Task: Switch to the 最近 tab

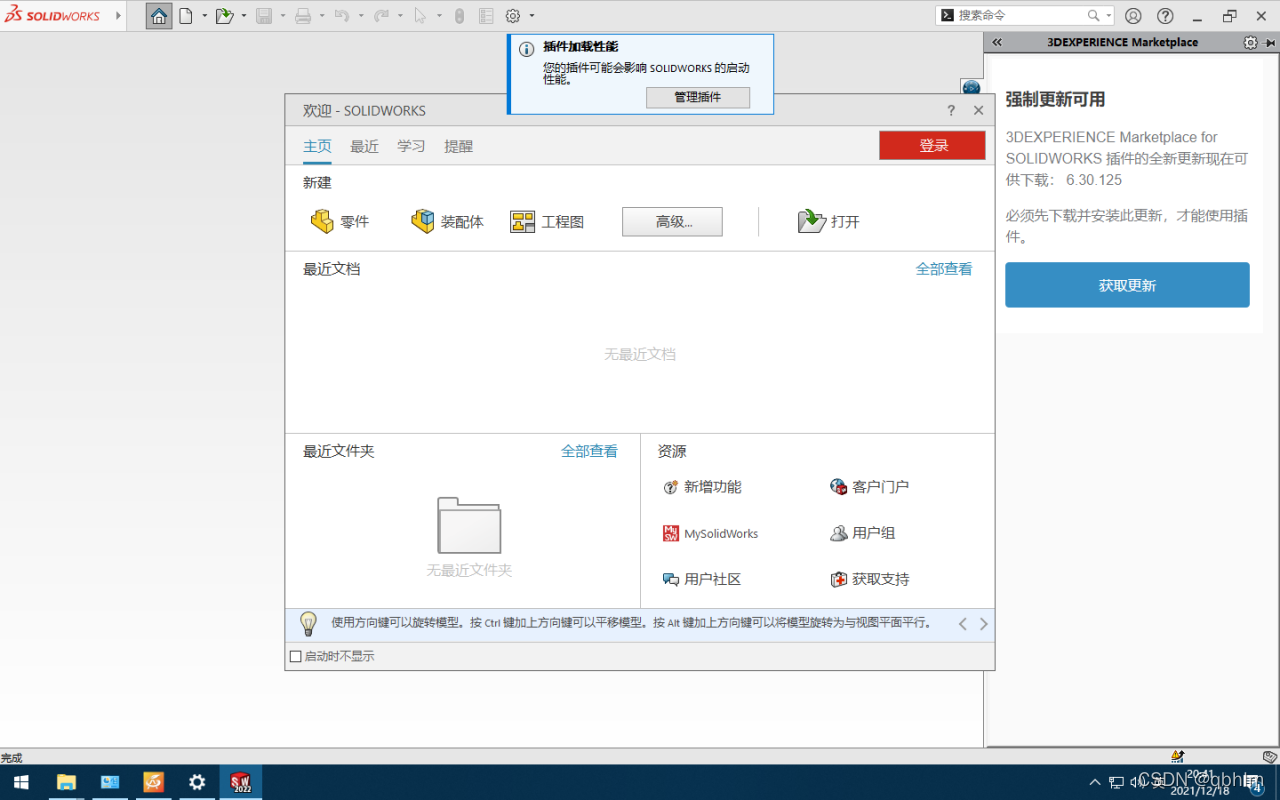Action: click(x=364, y=146)
